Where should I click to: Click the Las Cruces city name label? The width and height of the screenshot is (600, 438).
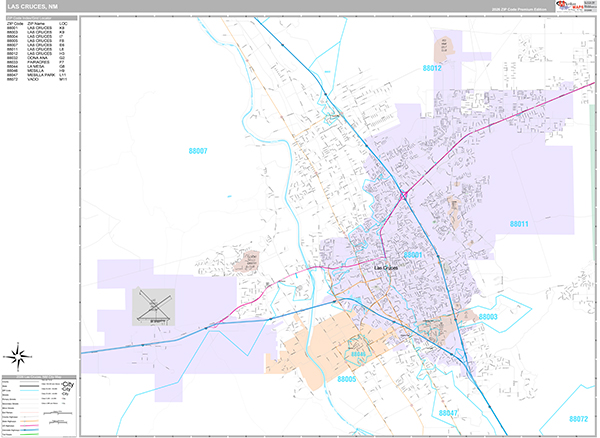[387, 268]
